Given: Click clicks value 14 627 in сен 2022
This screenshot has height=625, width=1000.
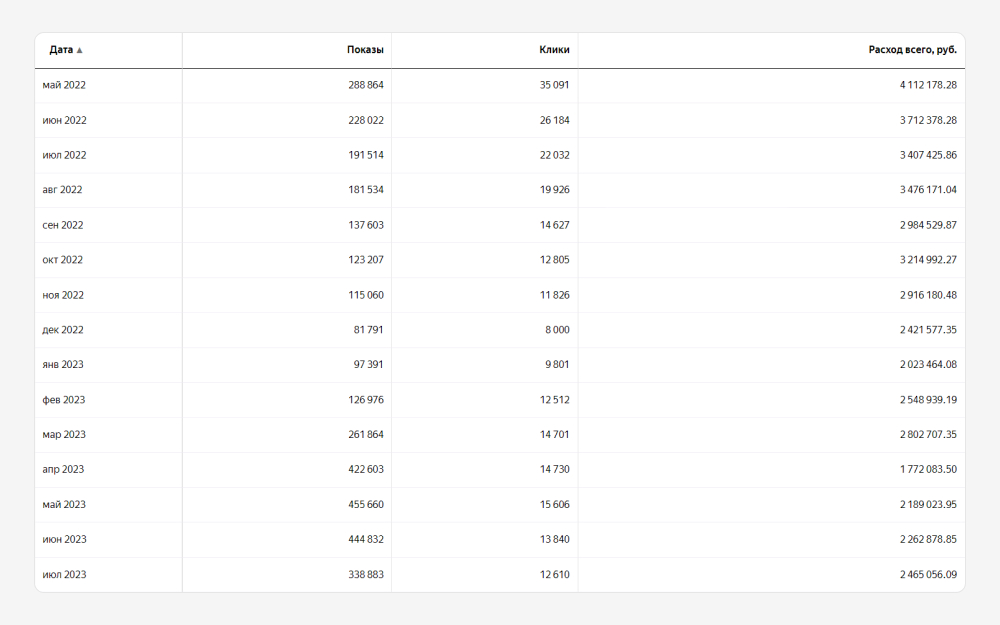Looking at the screenshot, I should coord(554,225).
